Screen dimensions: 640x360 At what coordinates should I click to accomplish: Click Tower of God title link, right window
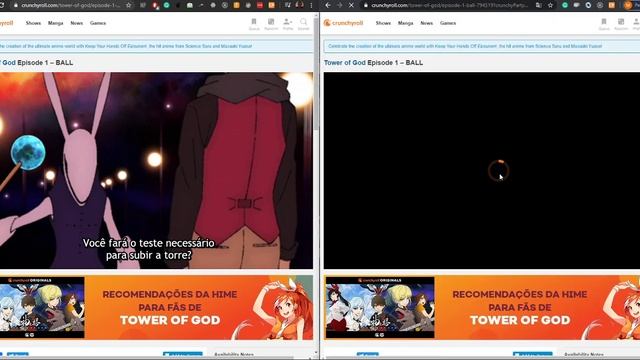coord(344,63)
